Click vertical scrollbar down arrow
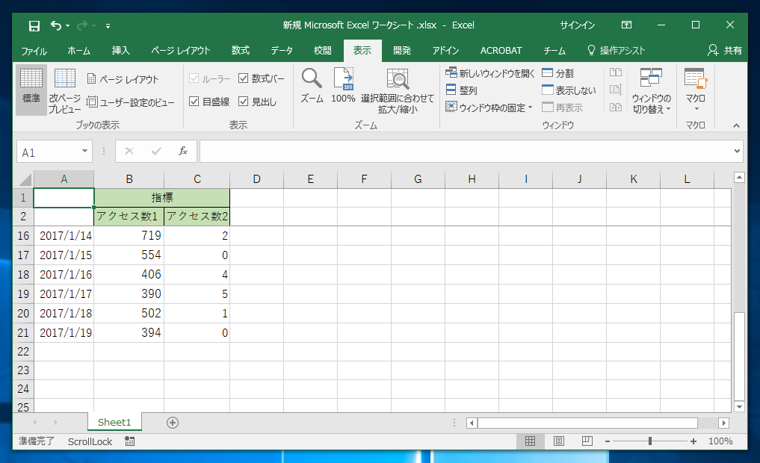The width and height of the screenshot is (760, 463). pos(739,407)
